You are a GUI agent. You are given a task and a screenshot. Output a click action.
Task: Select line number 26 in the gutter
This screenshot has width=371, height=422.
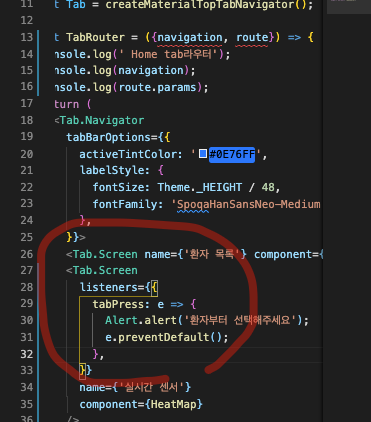click(27, 254)
